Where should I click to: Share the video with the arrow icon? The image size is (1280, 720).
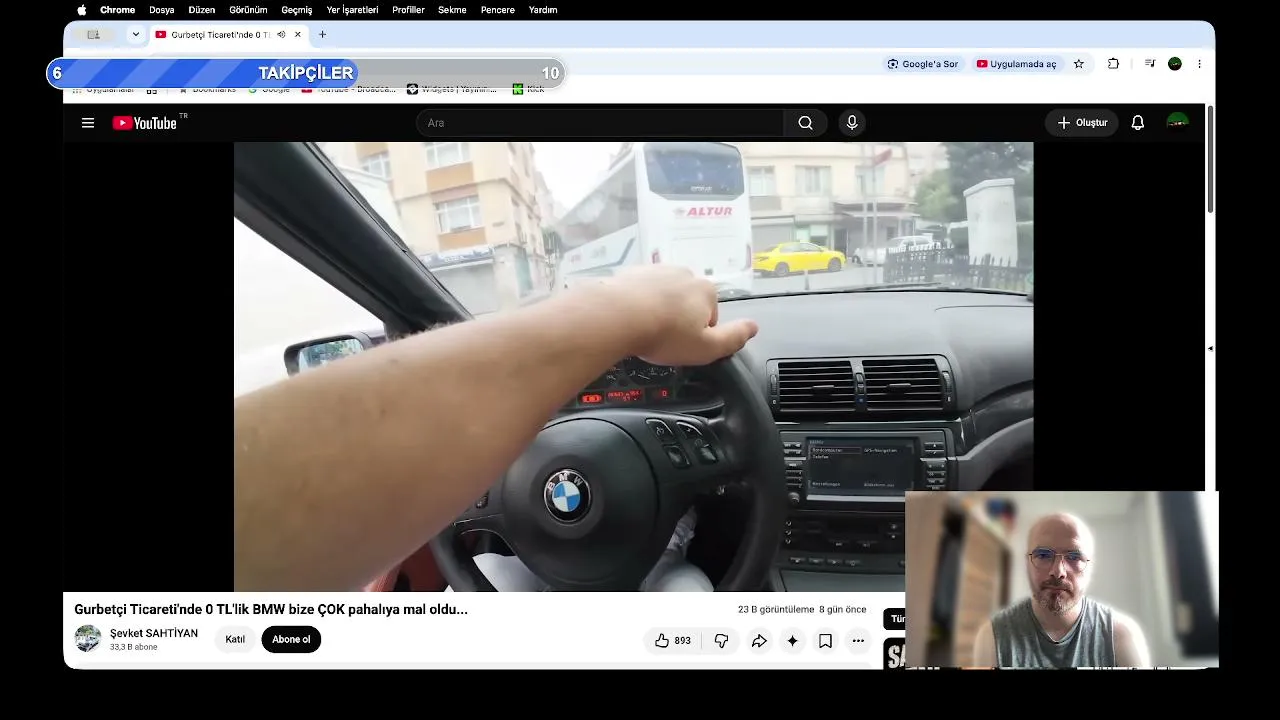pos(759,641)
